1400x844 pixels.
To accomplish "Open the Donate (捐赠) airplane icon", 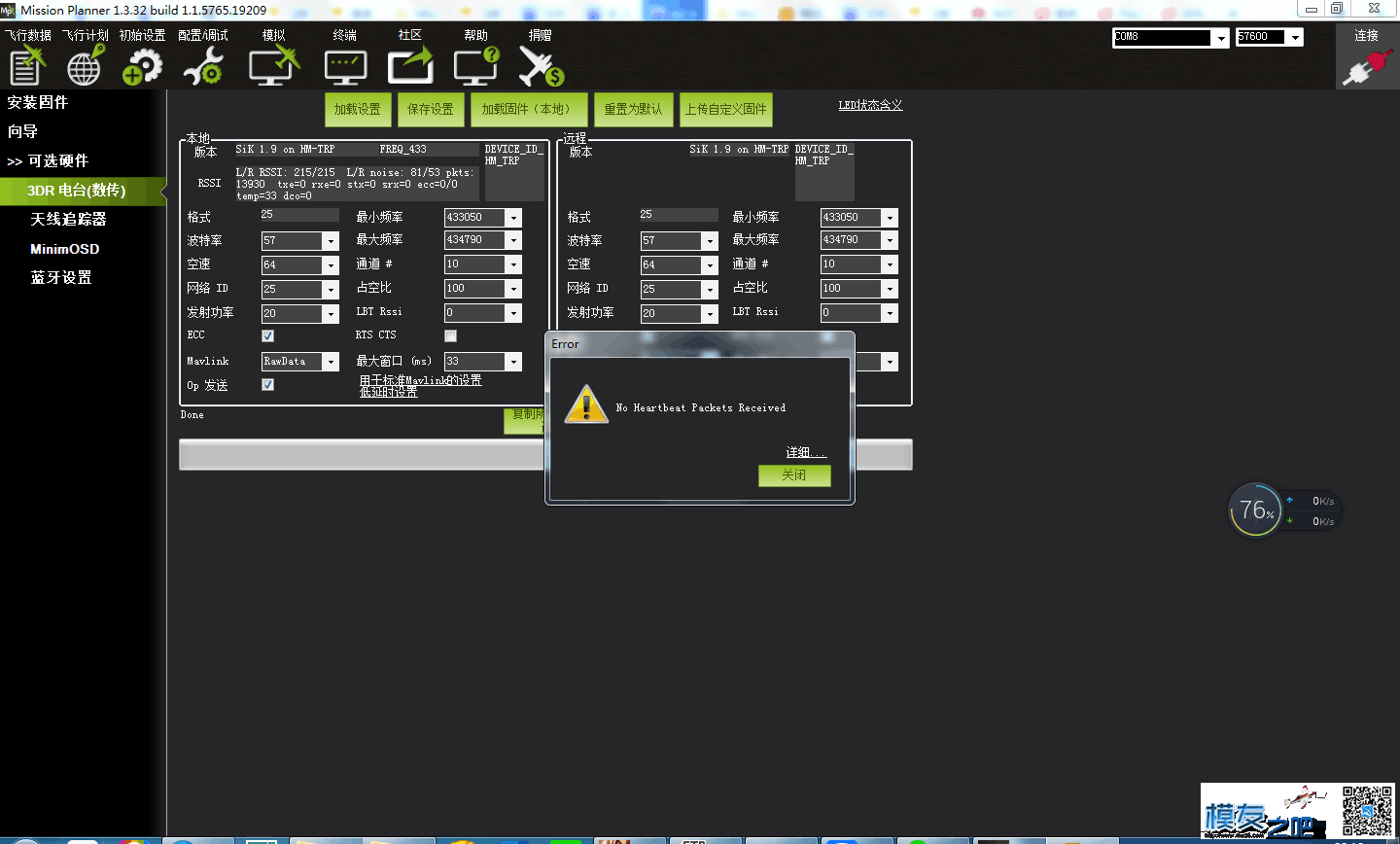I will click(x=541, y=65).
